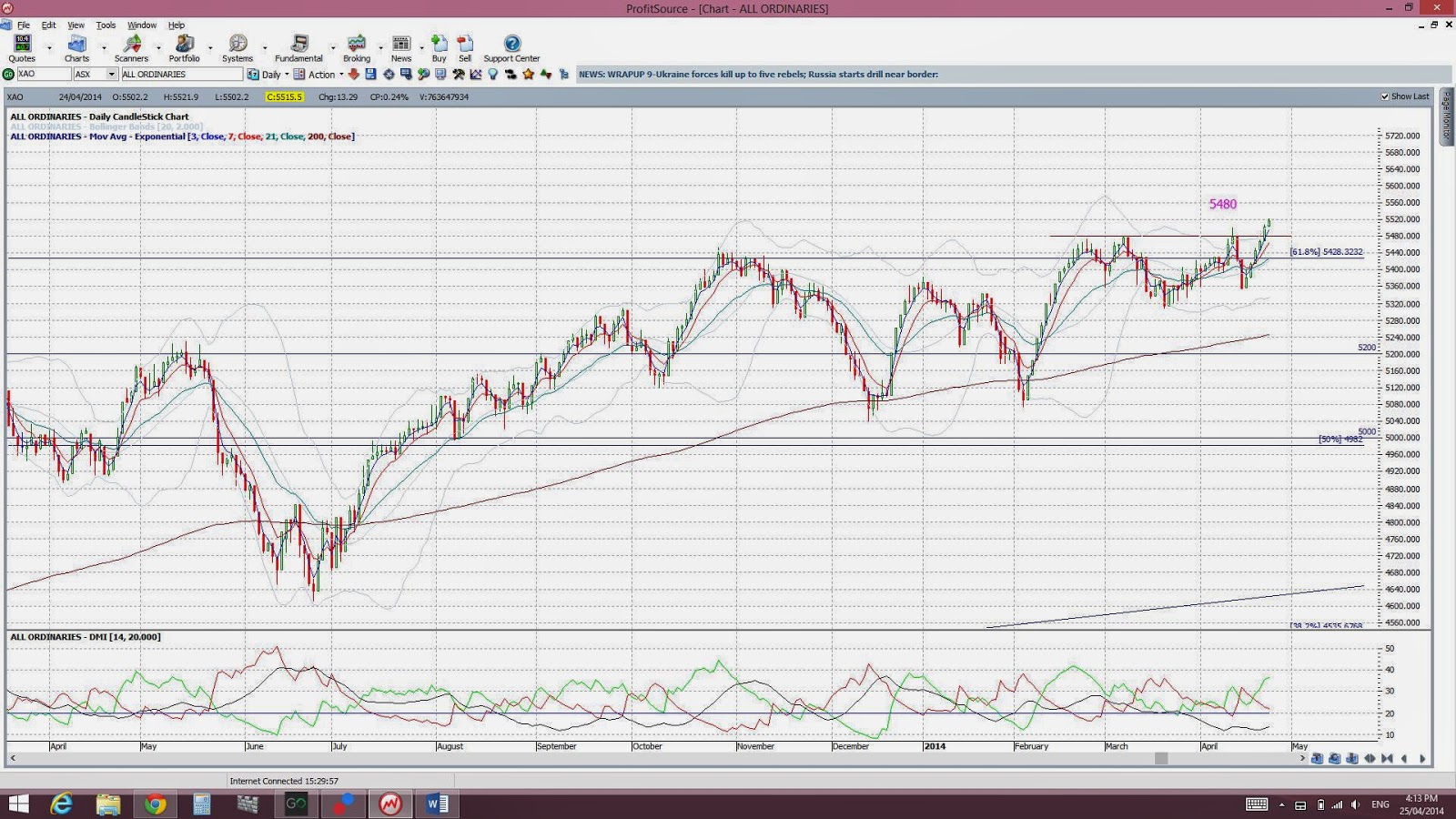
Task: Click the chart horizontal scrollbar thumb
Action: coord(1161,758)
